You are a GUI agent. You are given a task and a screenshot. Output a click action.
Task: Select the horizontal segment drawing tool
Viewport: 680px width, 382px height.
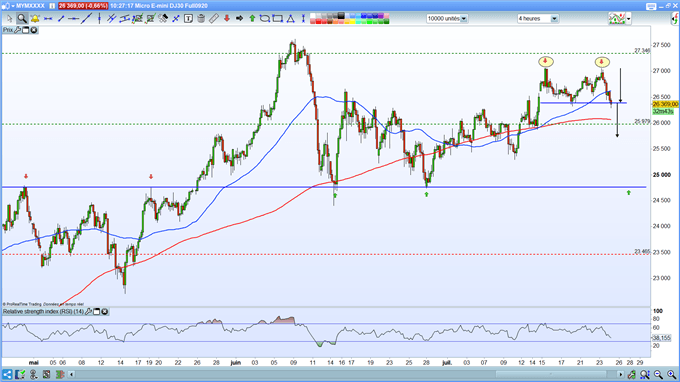pos(48,19)
